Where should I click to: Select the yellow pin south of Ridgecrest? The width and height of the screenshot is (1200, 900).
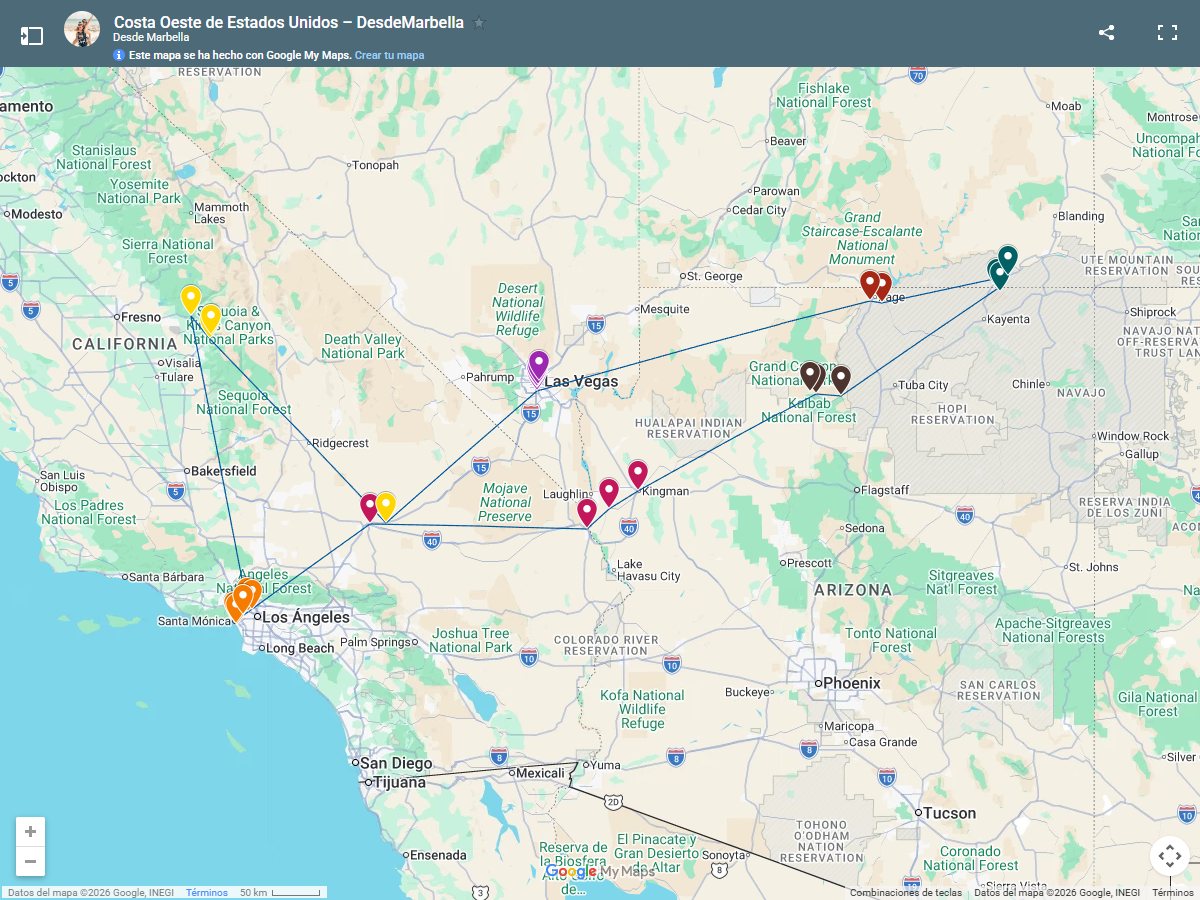(385, 506)
